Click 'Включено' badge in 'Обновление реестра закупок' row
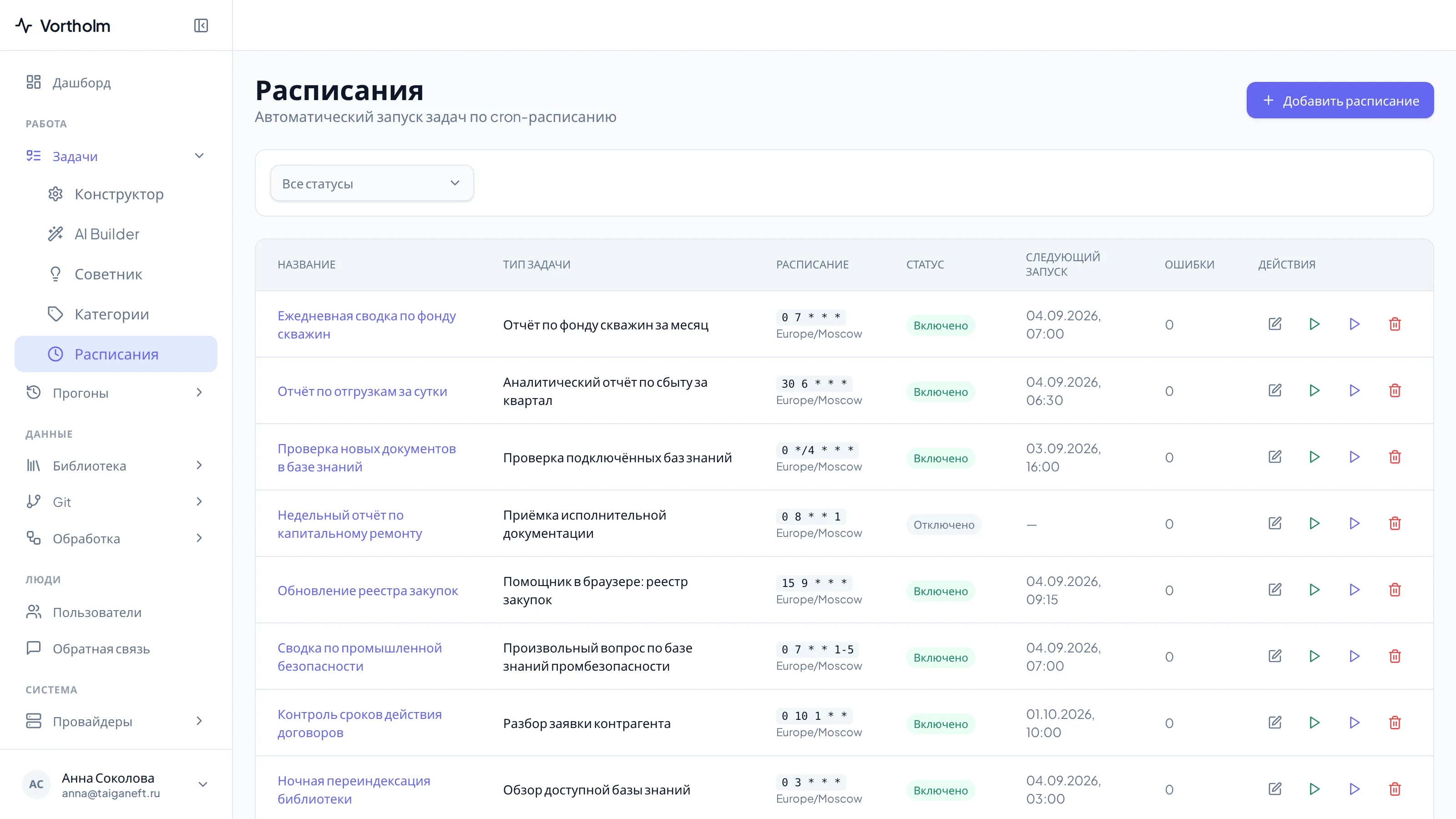This screenshot has height=819, width=1456. point(940,591)
